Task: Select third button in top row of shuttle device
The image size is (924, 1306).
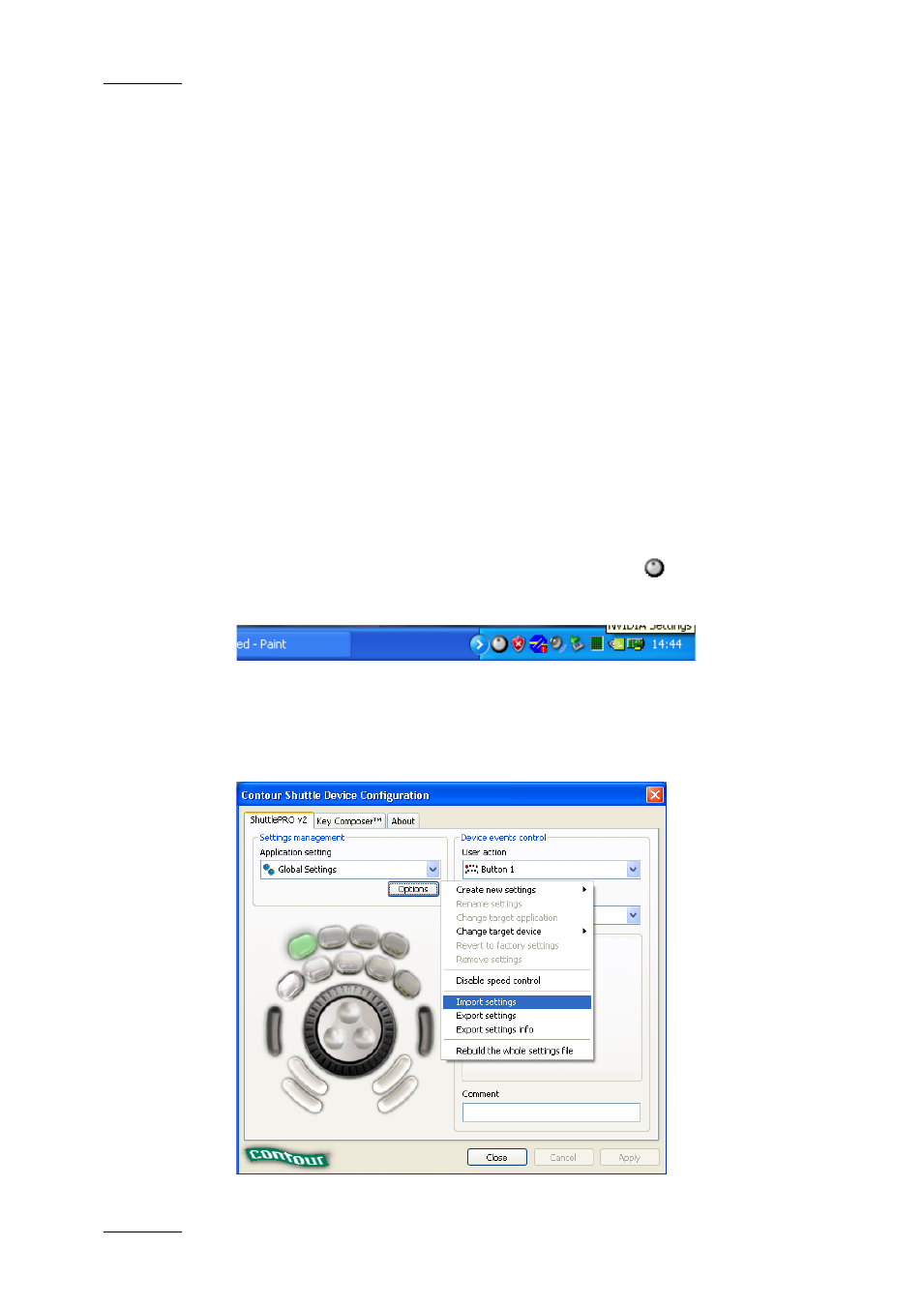Action: click(365, 936)
